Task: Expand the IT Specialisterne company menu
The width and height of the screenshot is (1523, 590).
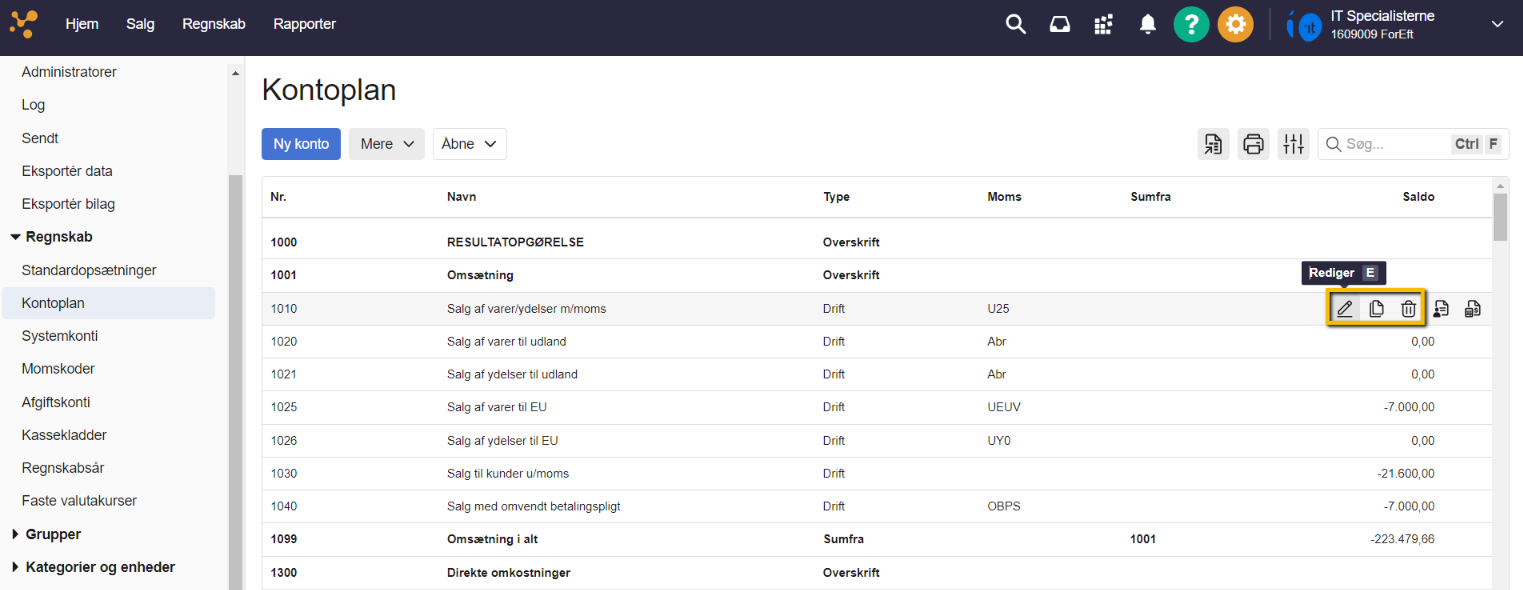Action: (1497, 24)
